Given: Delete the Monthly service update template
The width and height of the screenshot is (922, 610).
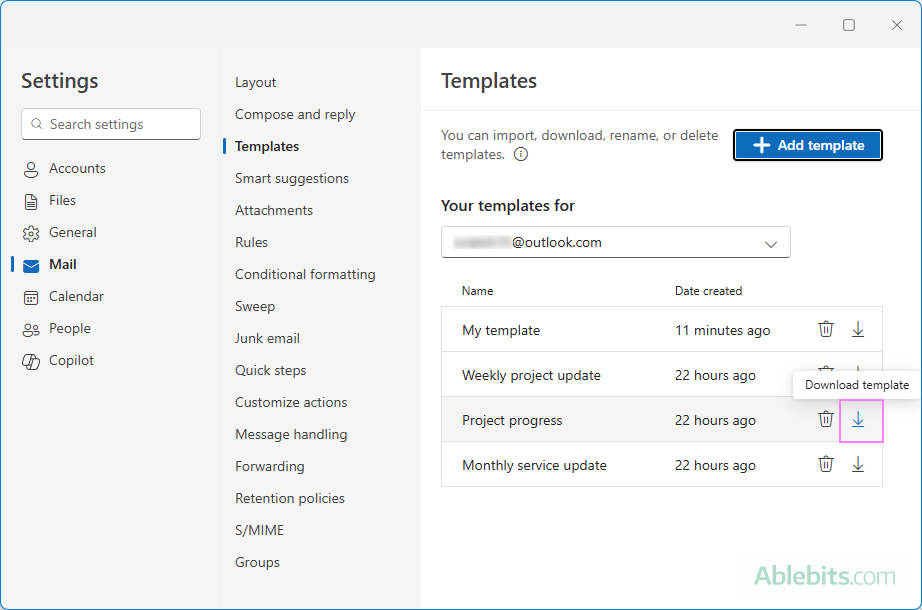Looking at the screenshot, I should pyautogui.click(x=825, y=464).
